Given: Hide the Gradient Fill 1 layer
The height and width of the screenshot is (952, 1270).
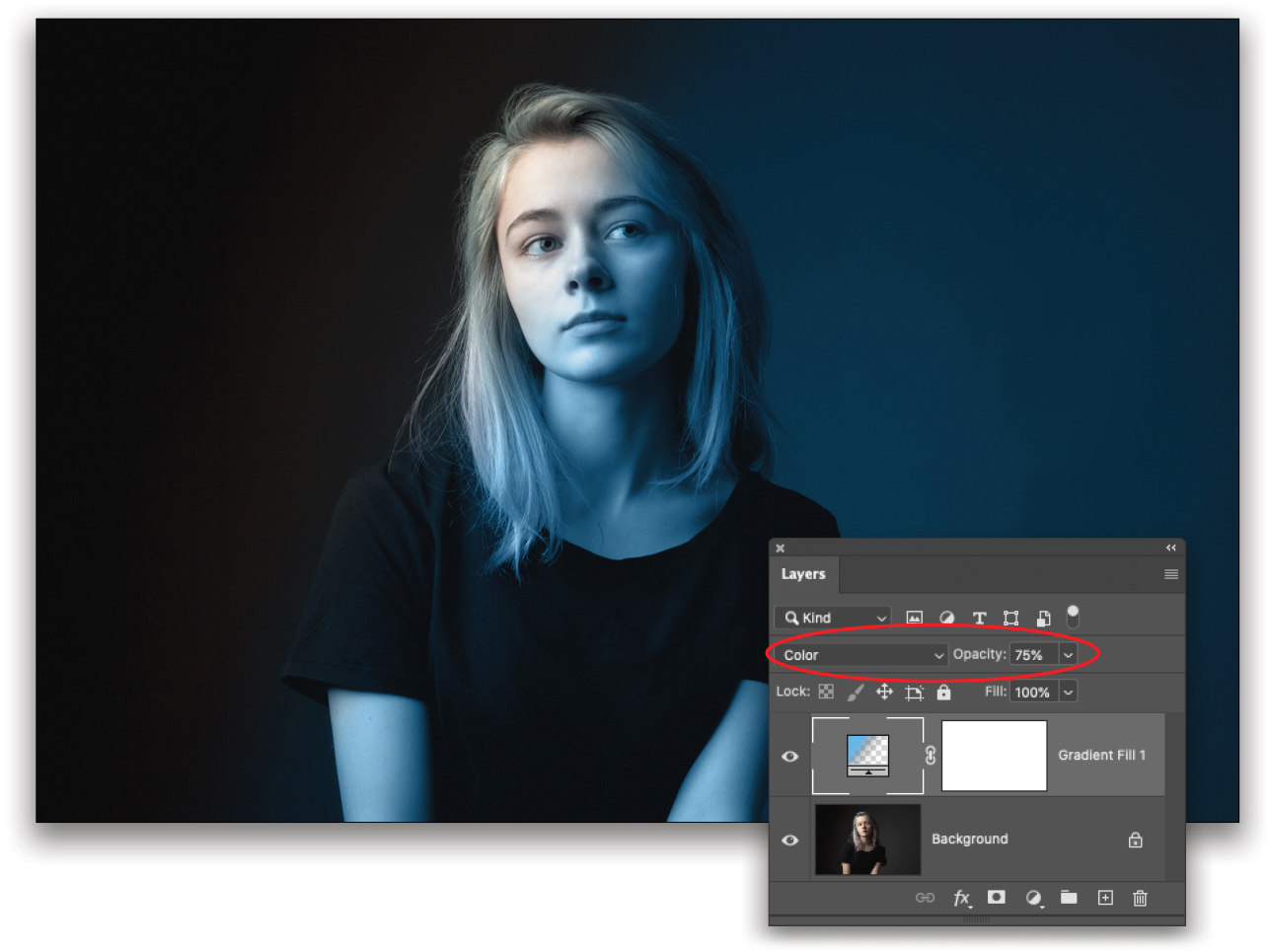Looking at the screenshot, I should pos(790,755).
